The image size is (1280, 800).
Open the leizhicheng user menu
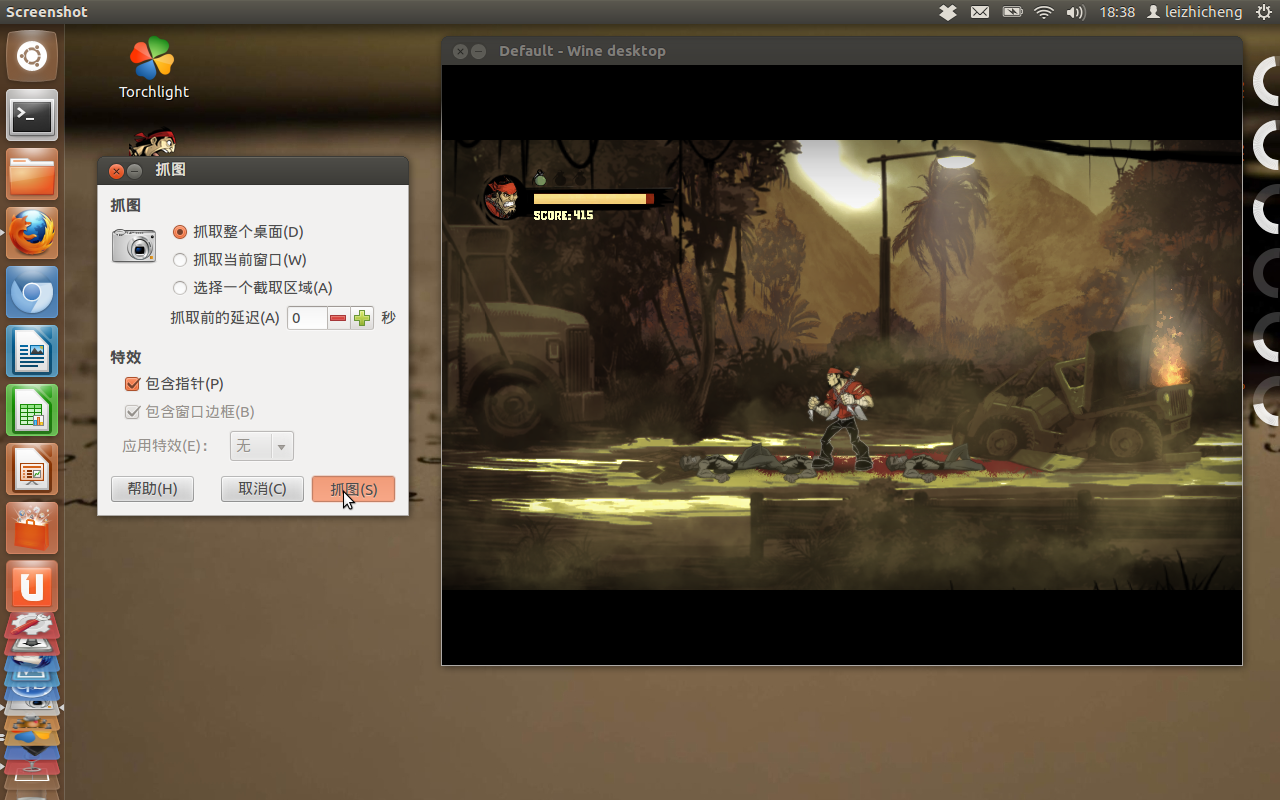[1194, 12]
